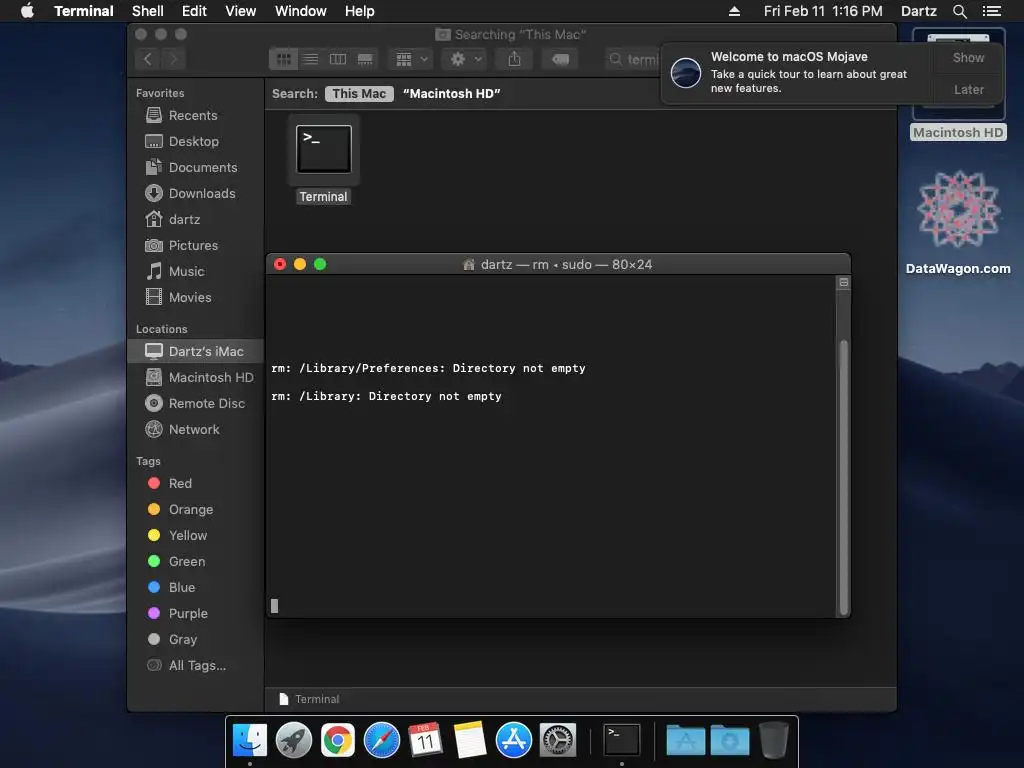The image size is (1024, 768).
Task: Select the Green tag
Action: [x=187, y=562]
